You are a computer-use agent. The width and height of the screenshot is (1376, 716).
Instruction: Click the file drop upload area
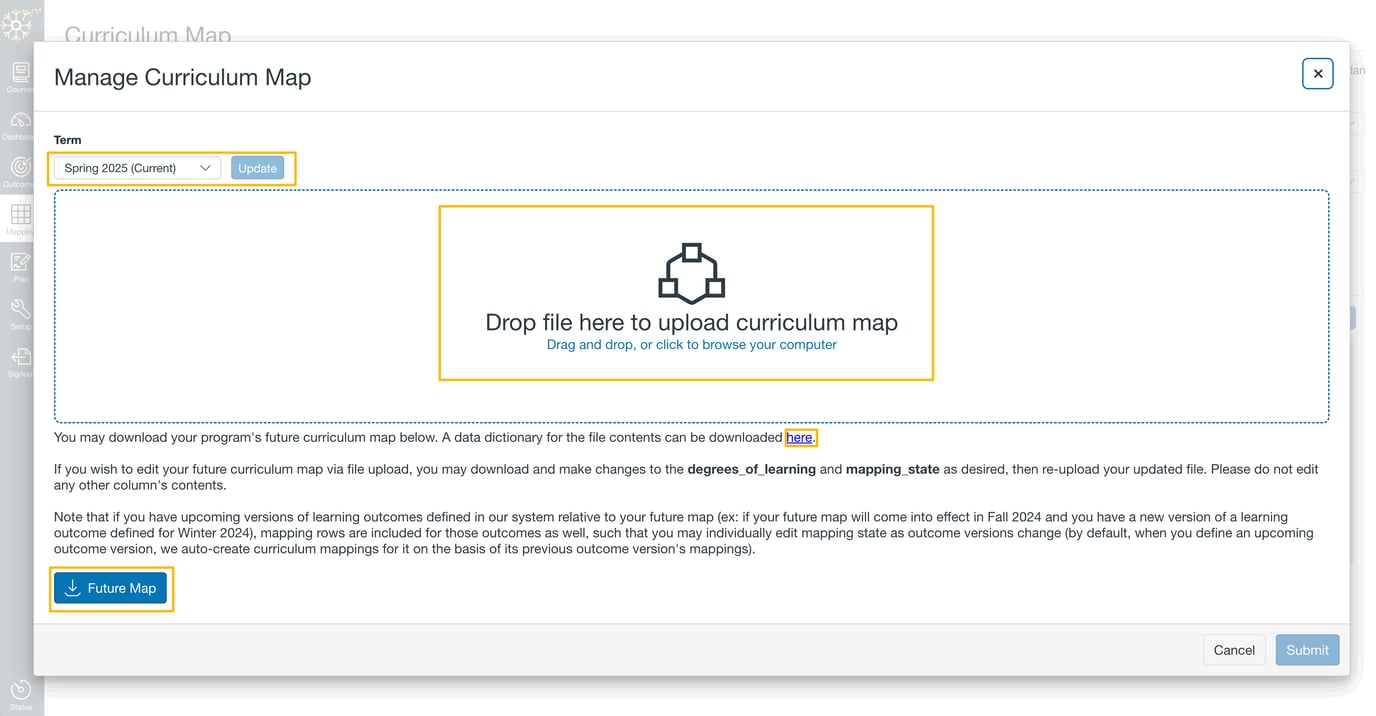(686, 292)
